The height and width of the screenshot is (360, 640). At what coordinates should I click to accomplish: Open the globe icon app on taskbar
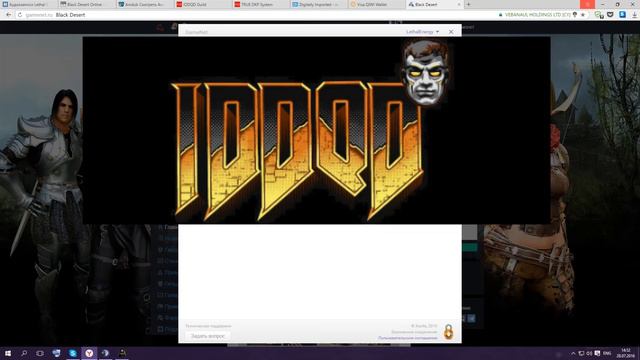[105, 353]
